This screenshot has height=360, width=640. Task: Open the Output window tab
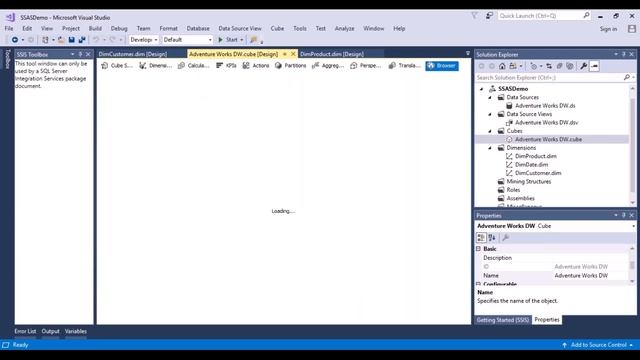coord(51,331)
